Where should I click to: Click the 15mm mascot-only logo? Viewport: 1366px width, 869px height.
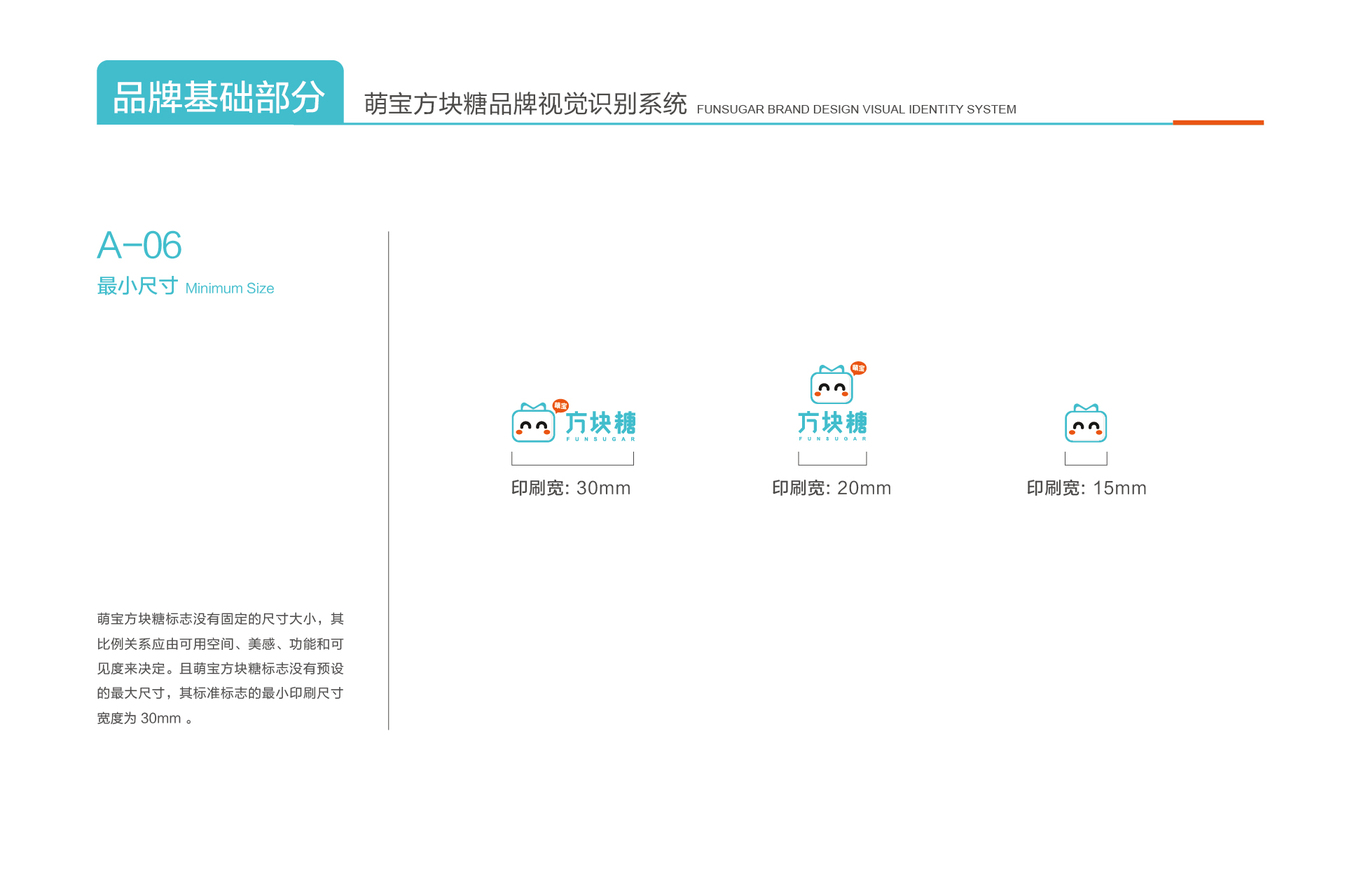pyautogui.click(x=1086, y=423)
